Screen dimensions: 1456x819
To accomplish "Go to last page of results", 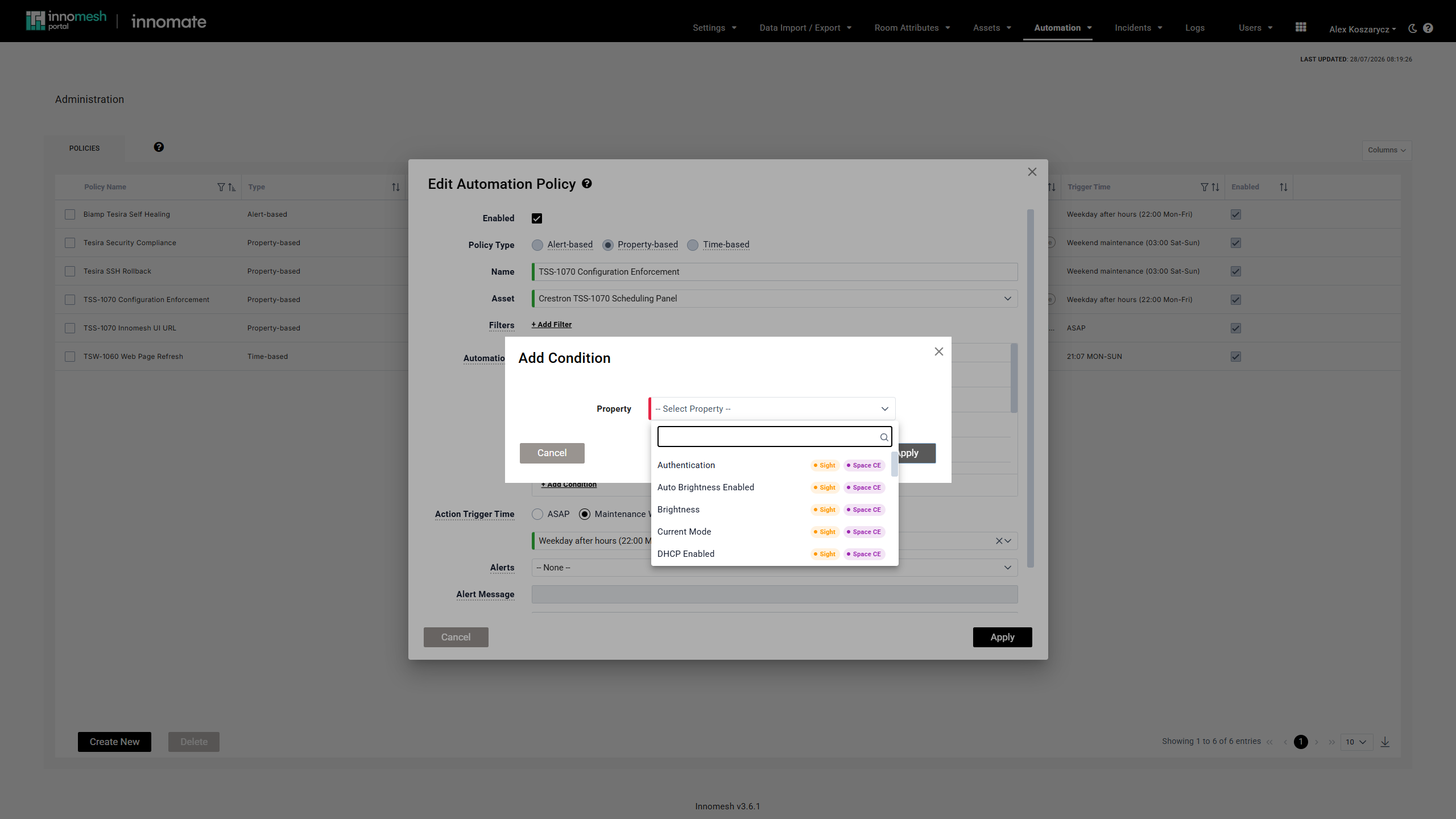I will point(1332,742).
